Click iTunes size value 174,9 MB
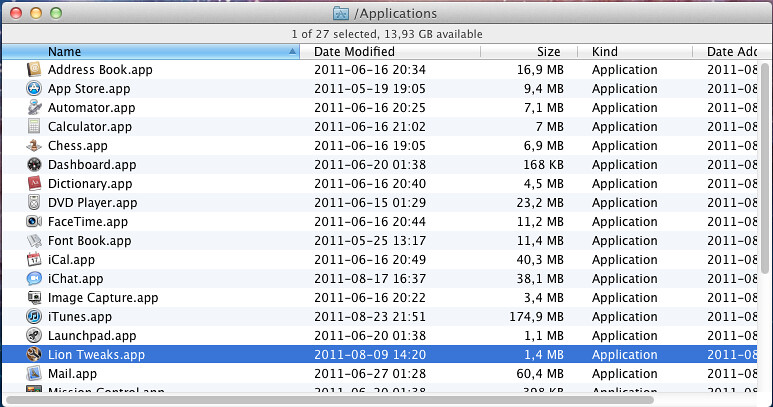This screenshot has width=773, height=407. coord(536,317)
